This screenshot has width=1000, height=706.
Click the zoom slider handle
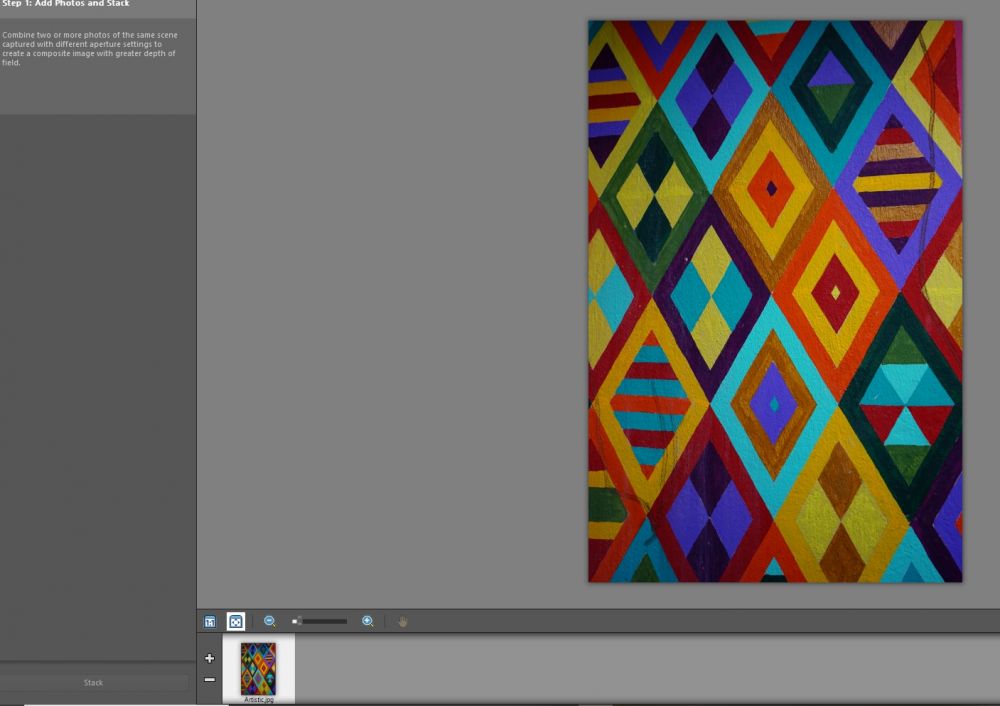[x=297, y=621]
